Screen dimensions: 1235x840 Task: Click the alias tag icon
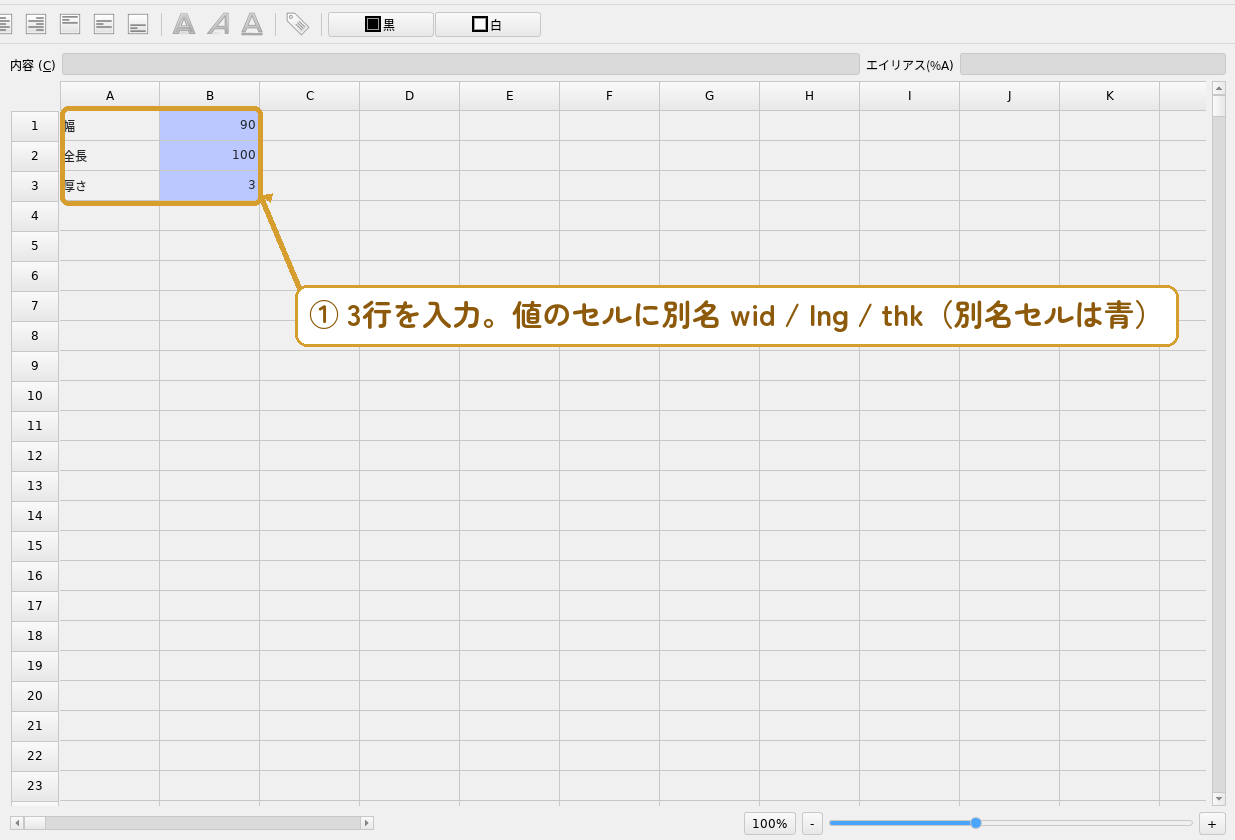(x=297, y=24)
